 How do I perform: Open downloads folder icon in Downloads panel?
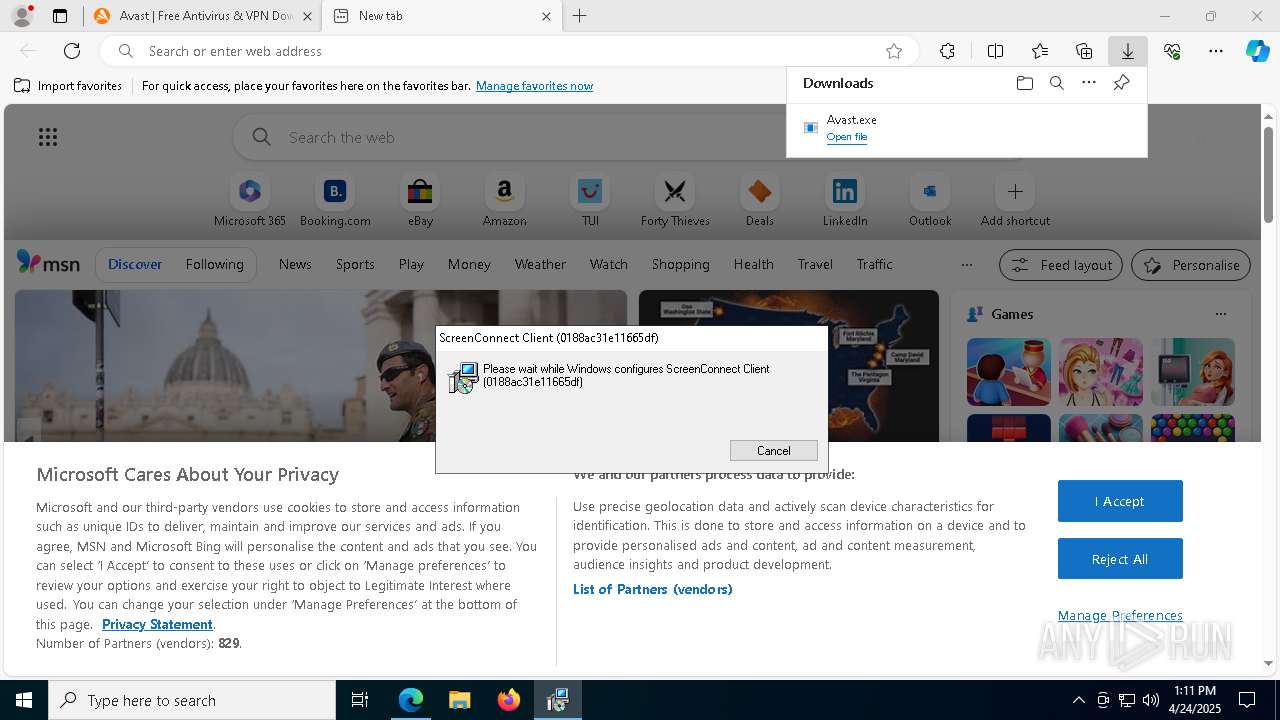pos(1025,83)
